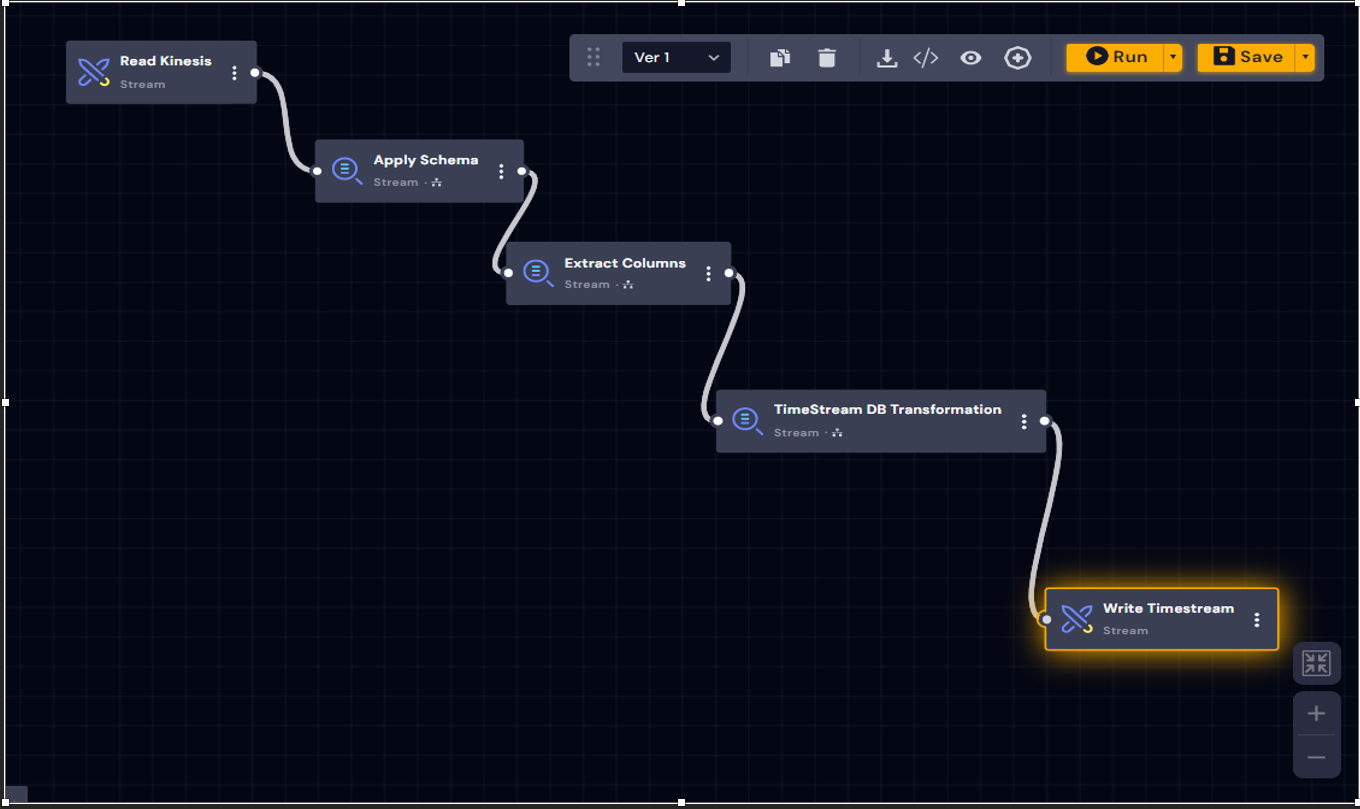The height and width of the screenshot is (809, 1360).
Task: Click the Save button
Action: [x=1246, y=57]
